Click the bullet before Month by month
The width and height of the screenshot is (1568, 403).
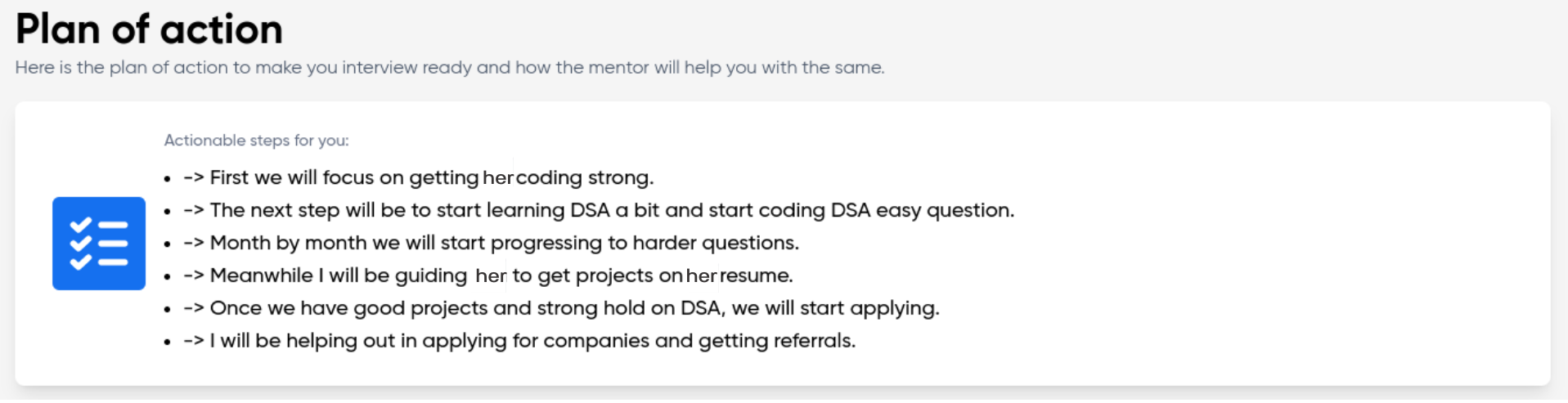click(x=167, y=244)
